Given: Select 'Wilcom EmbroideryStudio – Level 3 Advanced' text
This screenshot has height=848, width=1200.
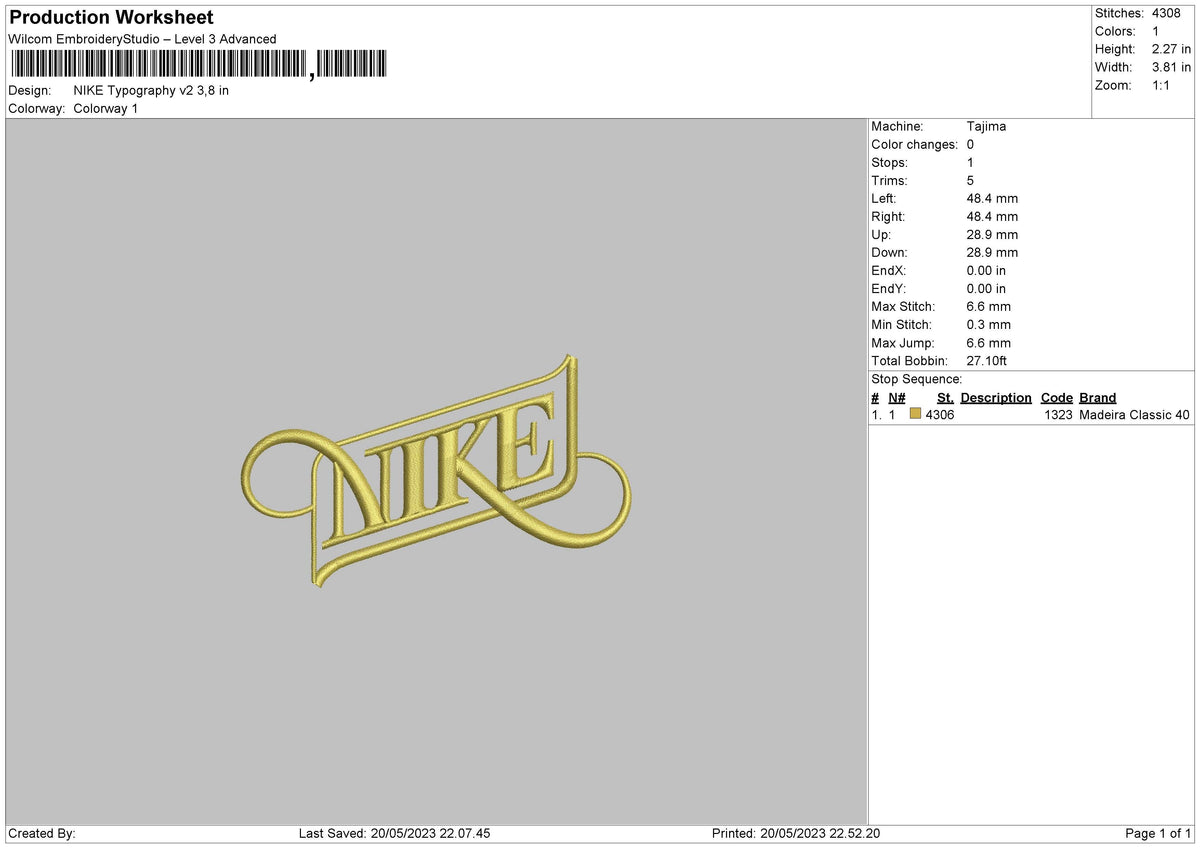Looking at the screenshot, I should click(x=142, y=39).
